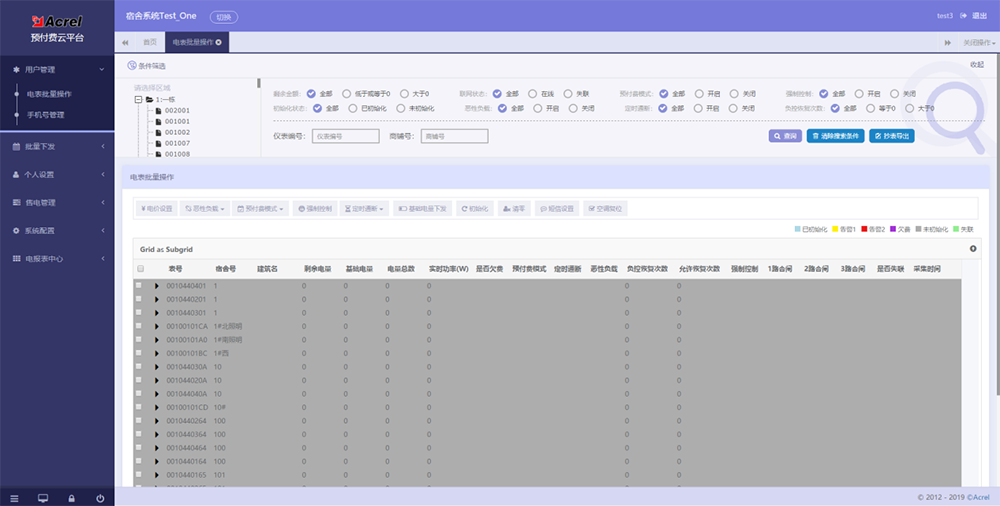This screenshot has width=1000, height=506.
Task: Click the double-arrow tab scroll left icon
Action: pos(125,43)
